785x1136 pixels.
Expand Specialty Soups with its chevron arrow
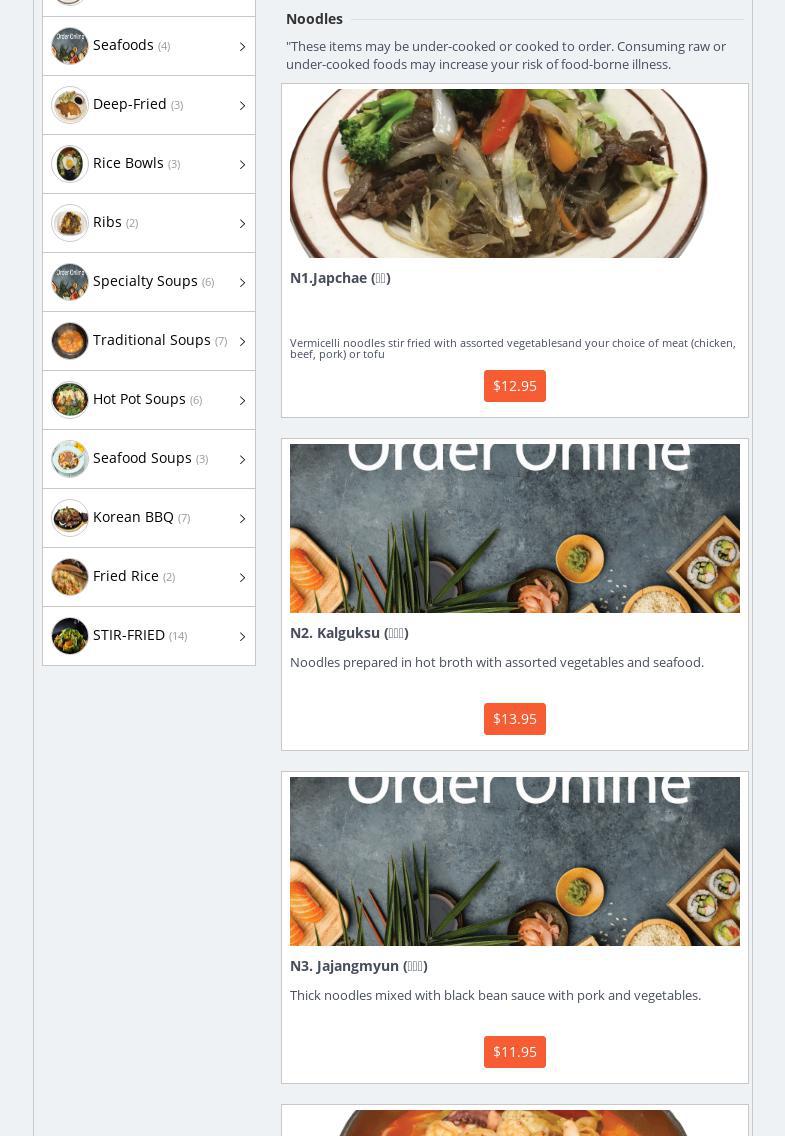(x=242, y=283)
